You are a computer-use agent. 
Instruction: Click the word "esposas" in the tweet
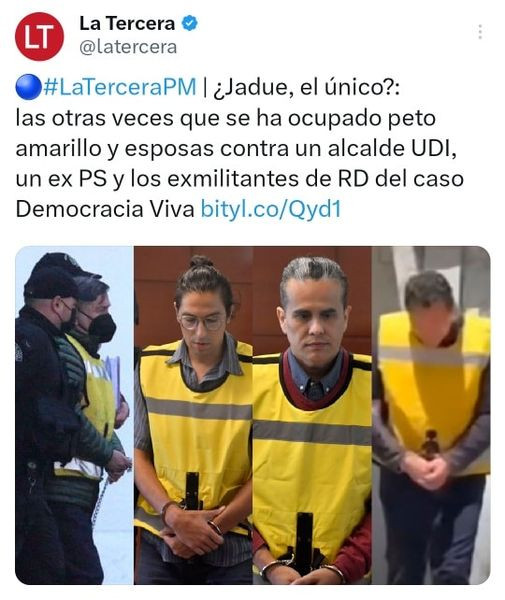169,150
